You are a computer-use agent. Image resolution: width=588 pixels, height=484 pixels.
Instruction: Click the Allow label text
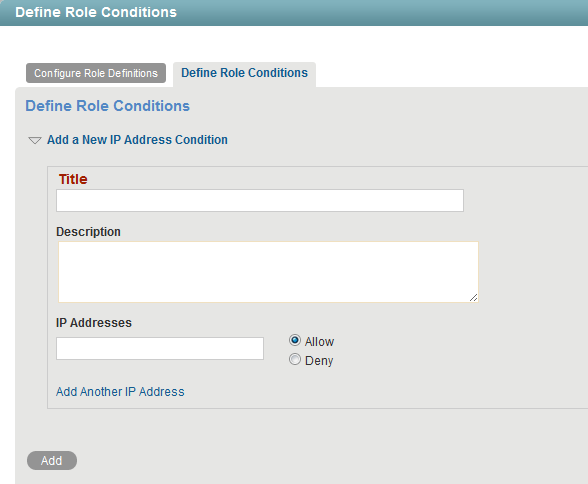[319, 342]
